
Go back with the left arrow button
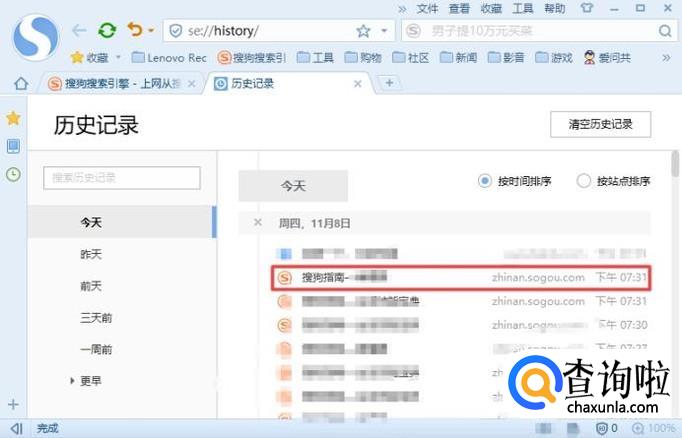tap(79, 31)
